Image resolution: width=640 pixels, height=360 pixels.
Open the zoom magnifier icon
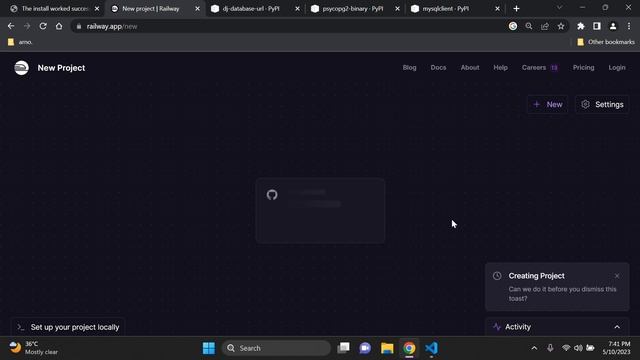point(529,26)
